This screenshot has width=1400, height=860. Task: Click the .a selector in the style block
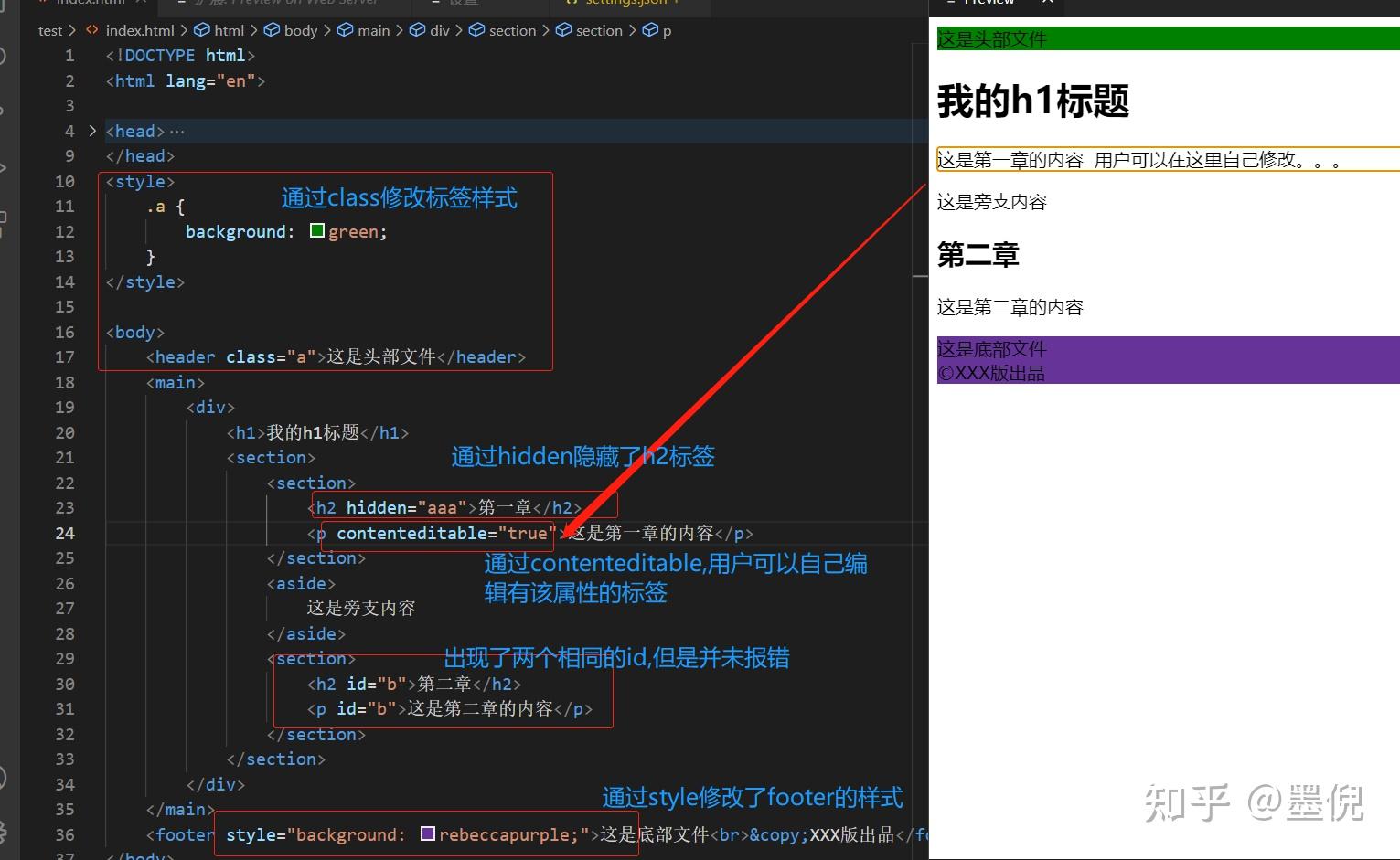click(155, 207)
